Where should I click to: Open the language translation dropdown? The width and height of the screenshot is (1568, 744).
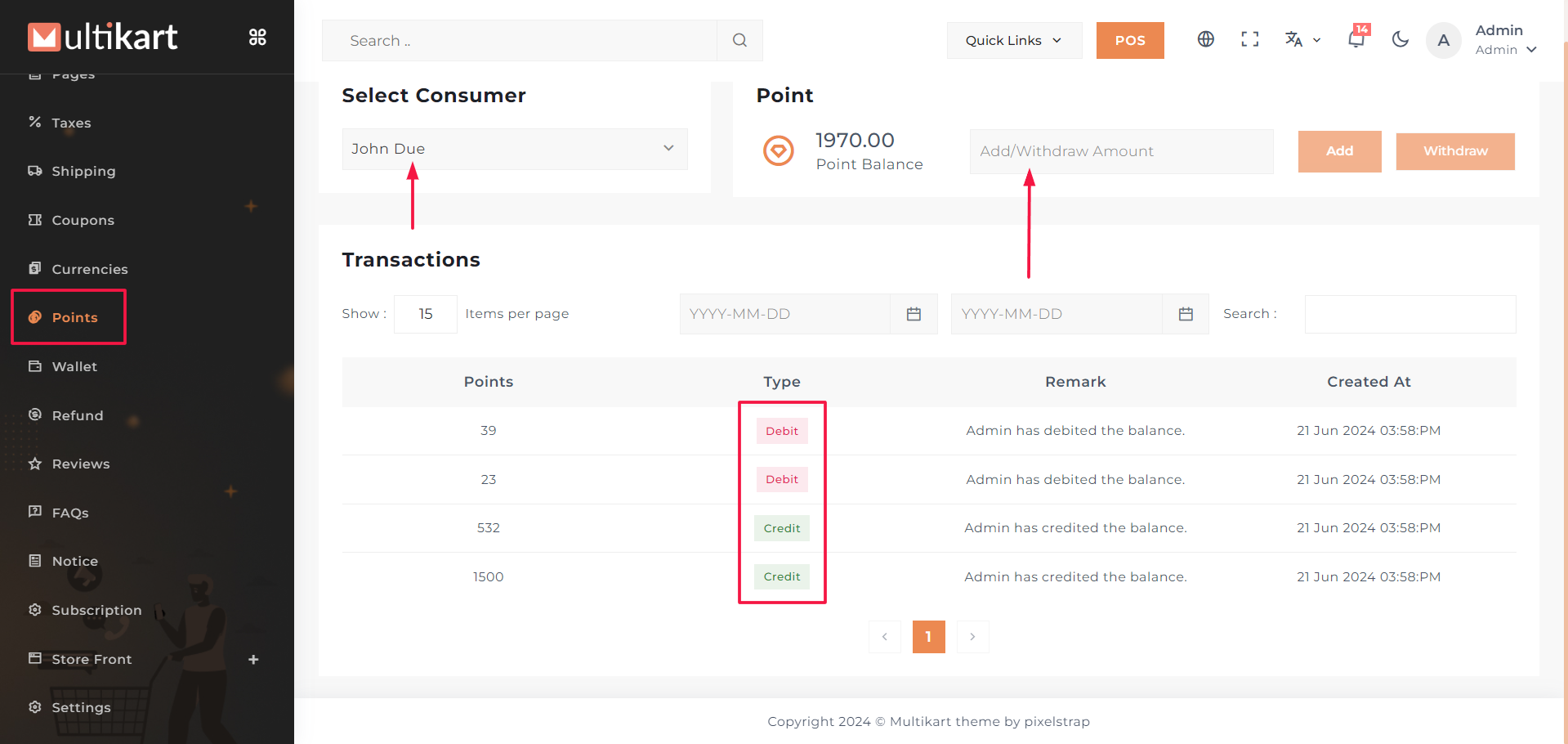tap(1302, 39)
